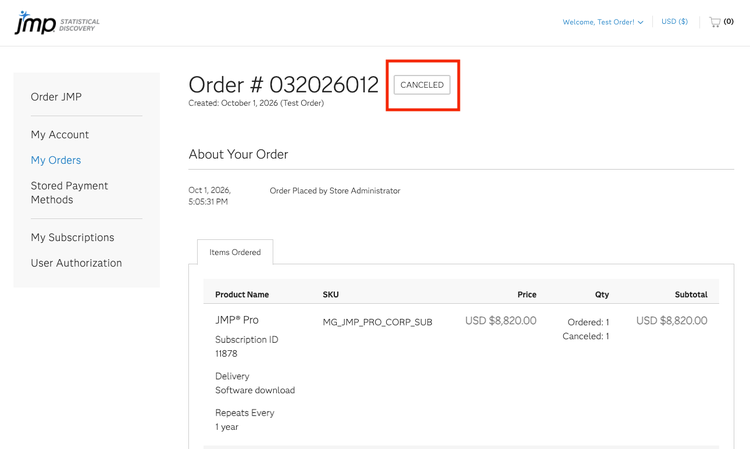
Task: Select My Orders in sidebar
Action: (56, 160)
